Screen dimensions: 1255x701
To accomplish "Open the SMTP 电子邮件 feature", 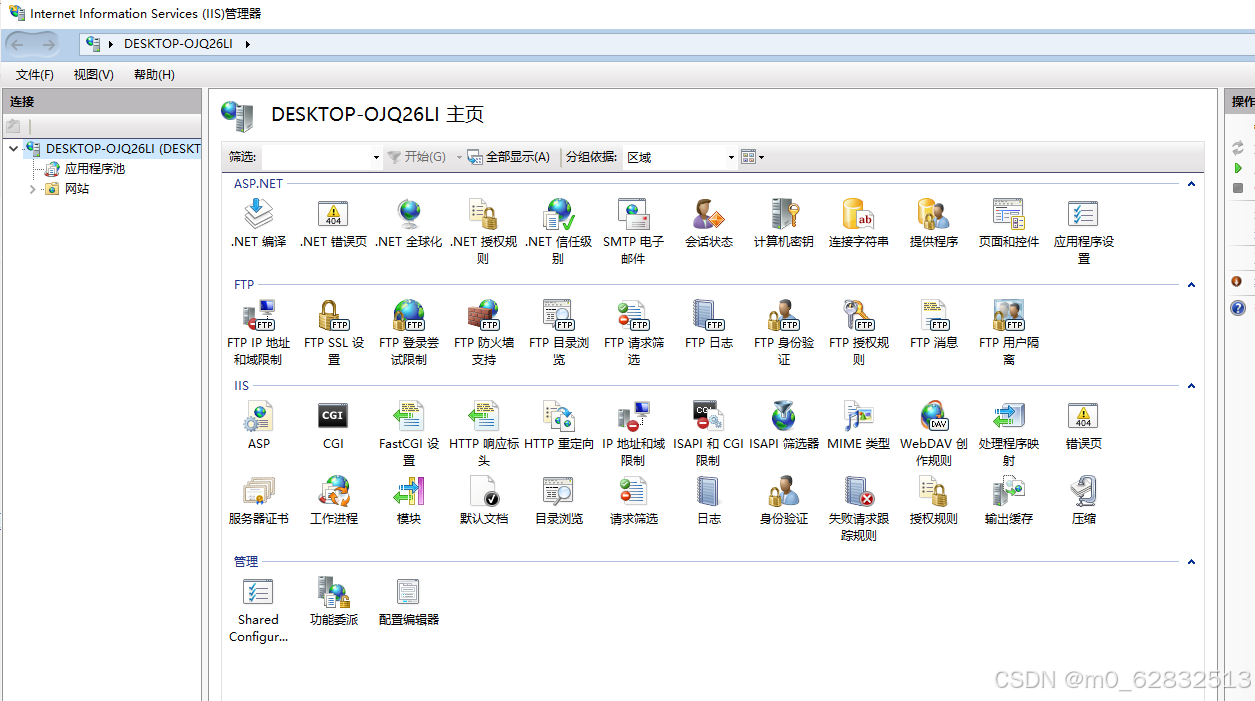I will [x=633, y=231].
